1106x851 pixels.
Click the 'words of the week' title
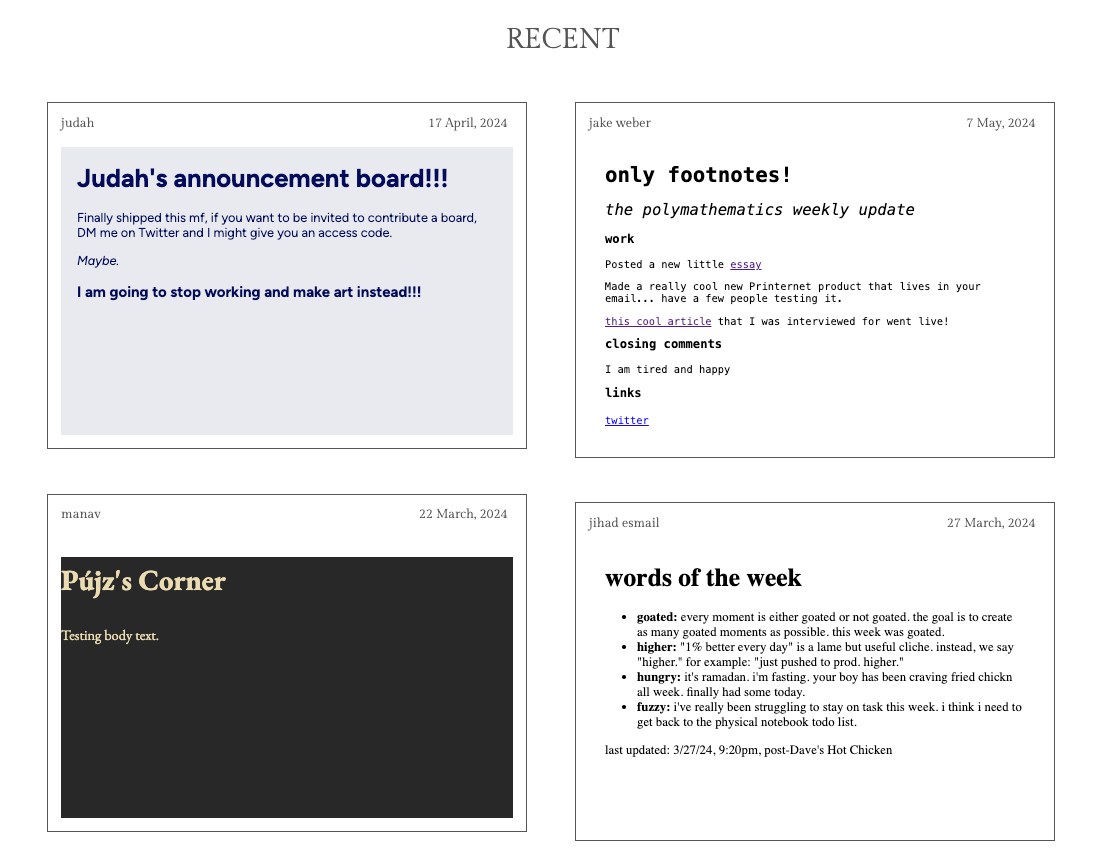pyautogui.click(x=703, y=578)
